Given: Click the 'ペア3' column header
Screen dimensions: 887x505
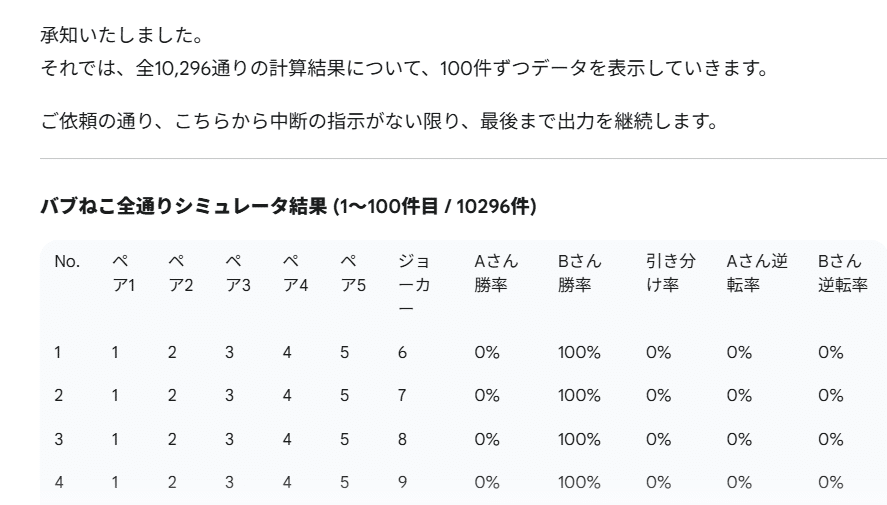Looking at the screenshot, I should tap(238, 273).
